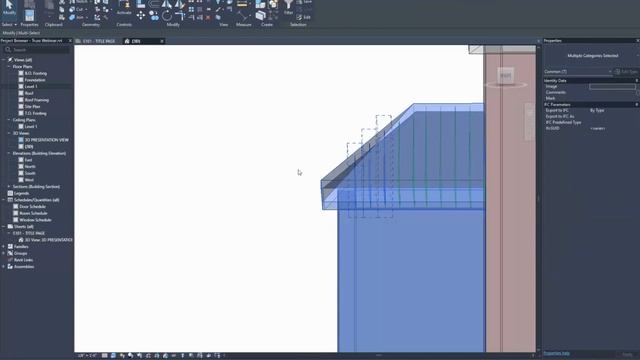The height and width of the screenshot is (360, 640).
Task: Click the Filter funnel icon
Action: pos(289,5)
